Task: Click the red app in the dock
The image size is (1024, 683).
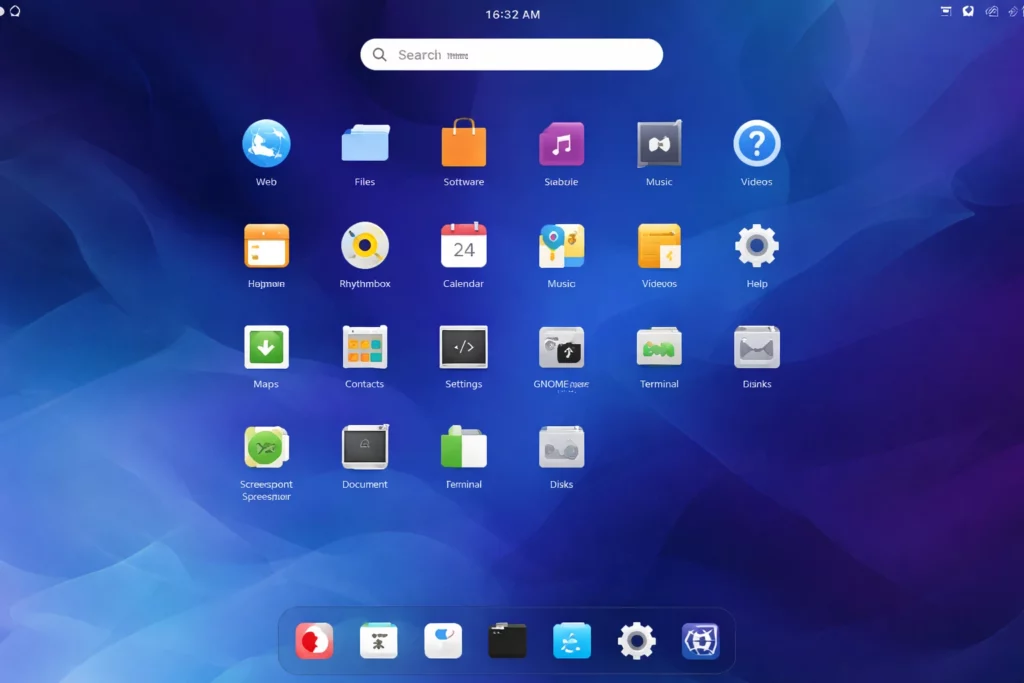Action: coord(314,641)
